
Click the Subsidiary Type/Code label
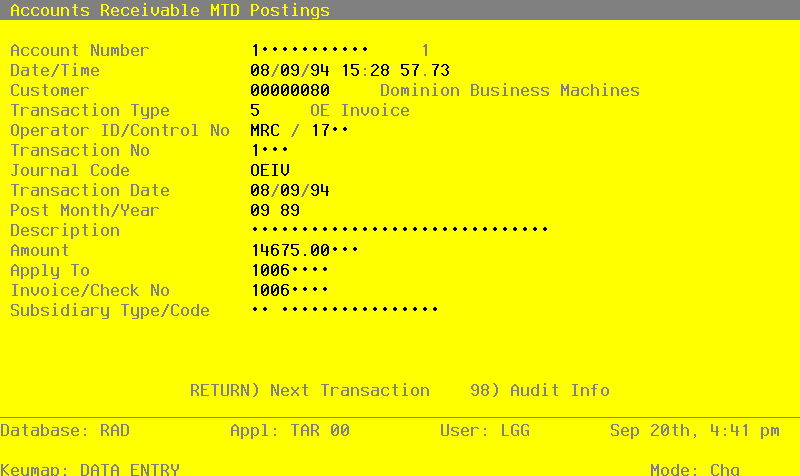pyautogui.click(x=110, y=310)
